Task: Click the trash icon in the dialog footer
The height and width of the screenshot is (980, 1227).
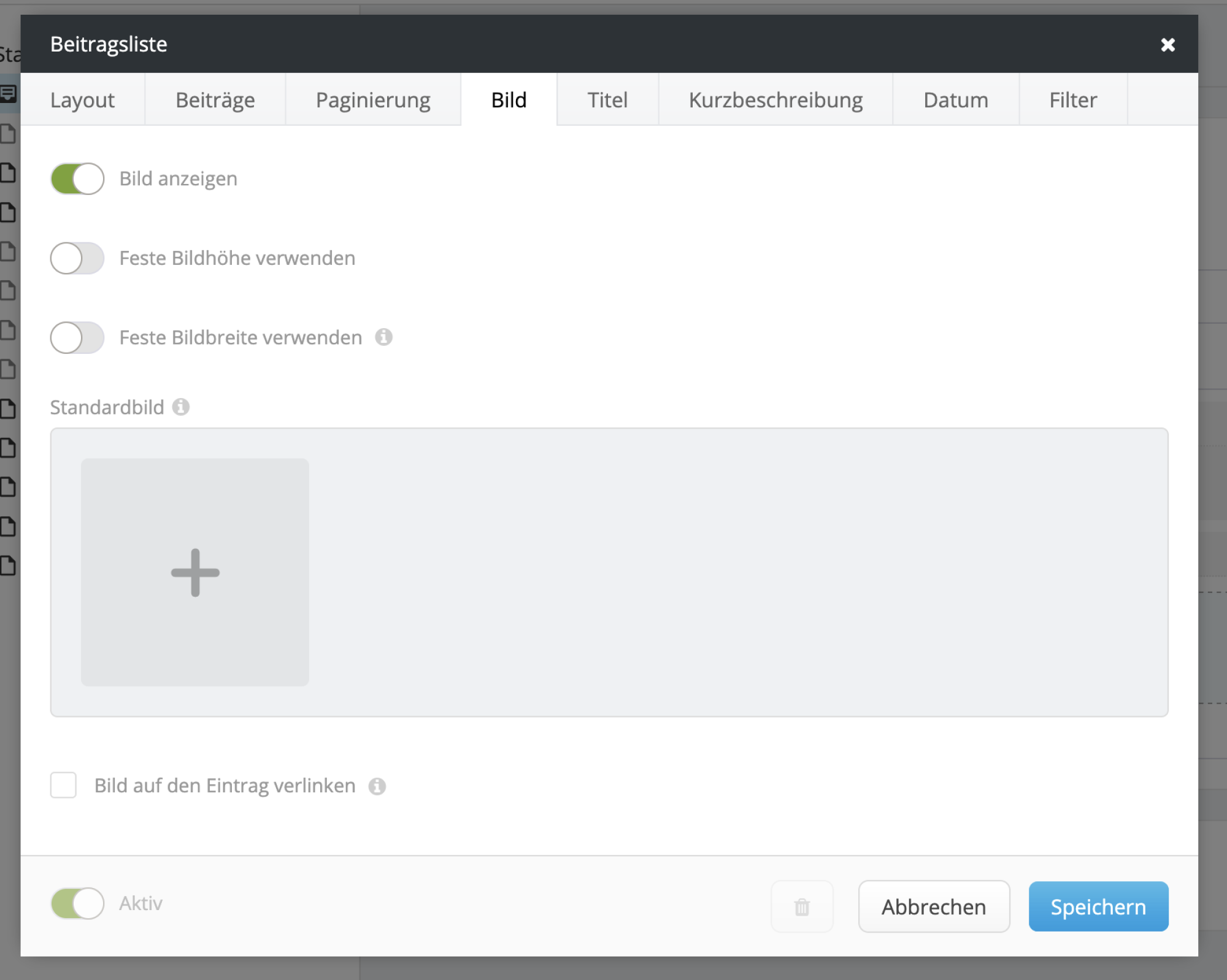Action: pyautogui.click(x=802, y=906)
